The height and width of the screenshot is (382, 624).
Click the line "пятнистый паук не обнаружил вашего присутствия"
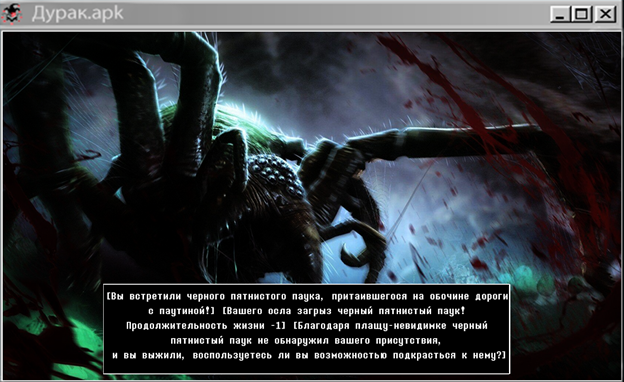(305, 341)
